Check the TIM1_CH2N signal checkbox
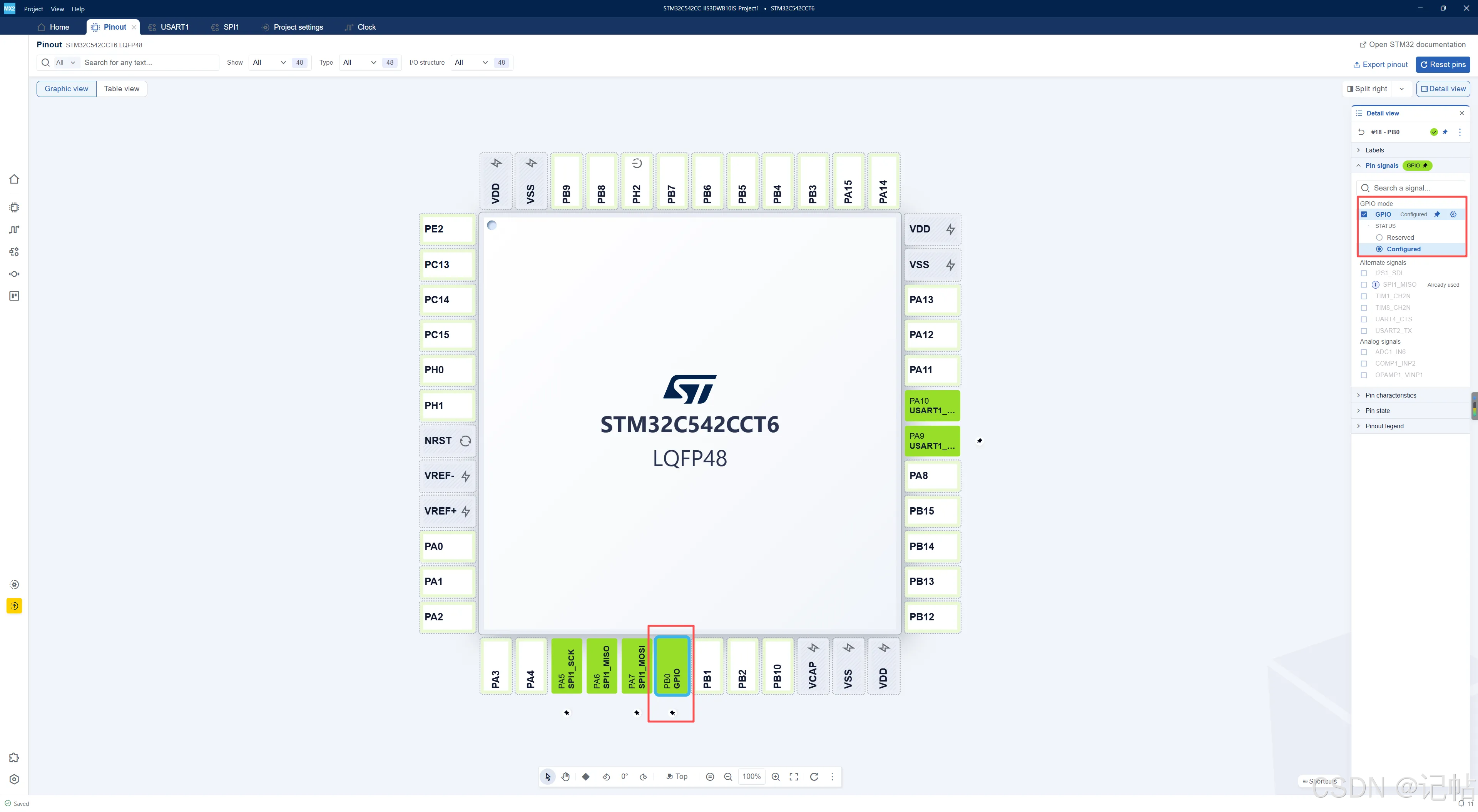The width and height of the screenshot is (1478, 812). point(1364,296)
